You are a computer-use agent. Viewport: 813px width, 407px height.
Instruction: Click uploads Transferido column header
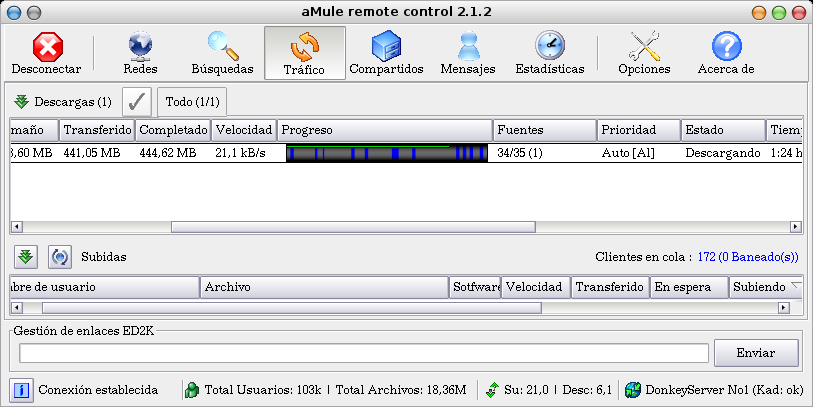610,287
